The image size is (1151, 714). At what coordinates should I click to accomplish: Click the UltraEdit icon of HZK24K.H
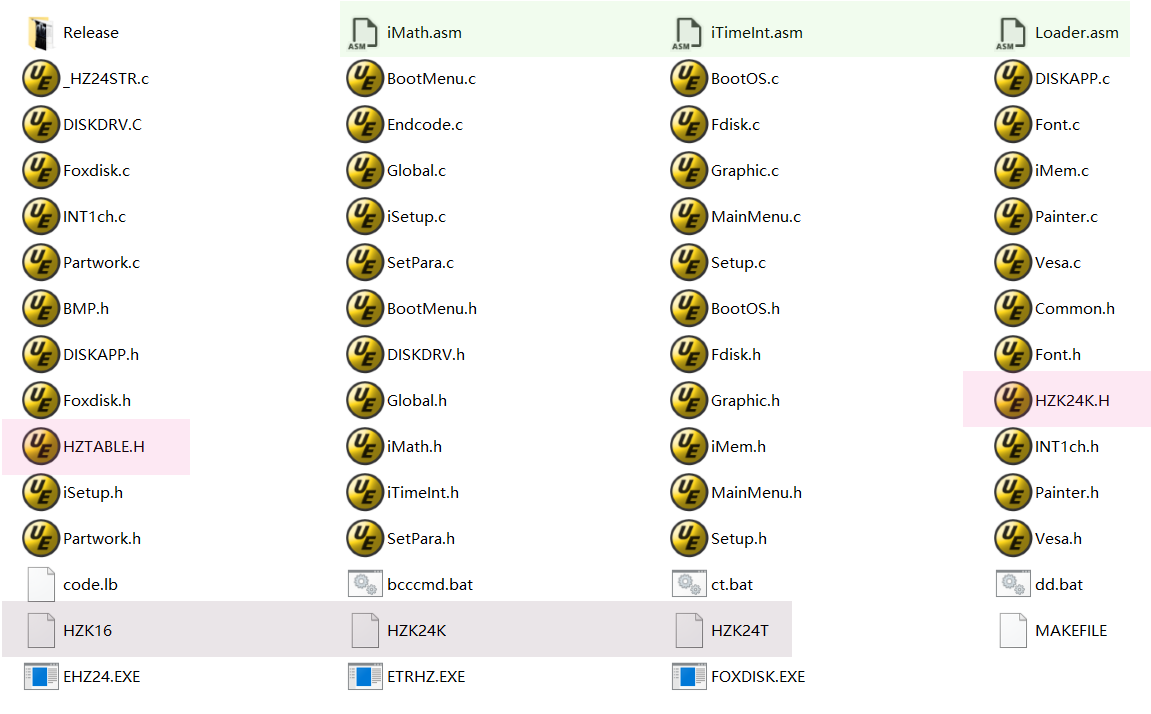[1013, 401]
